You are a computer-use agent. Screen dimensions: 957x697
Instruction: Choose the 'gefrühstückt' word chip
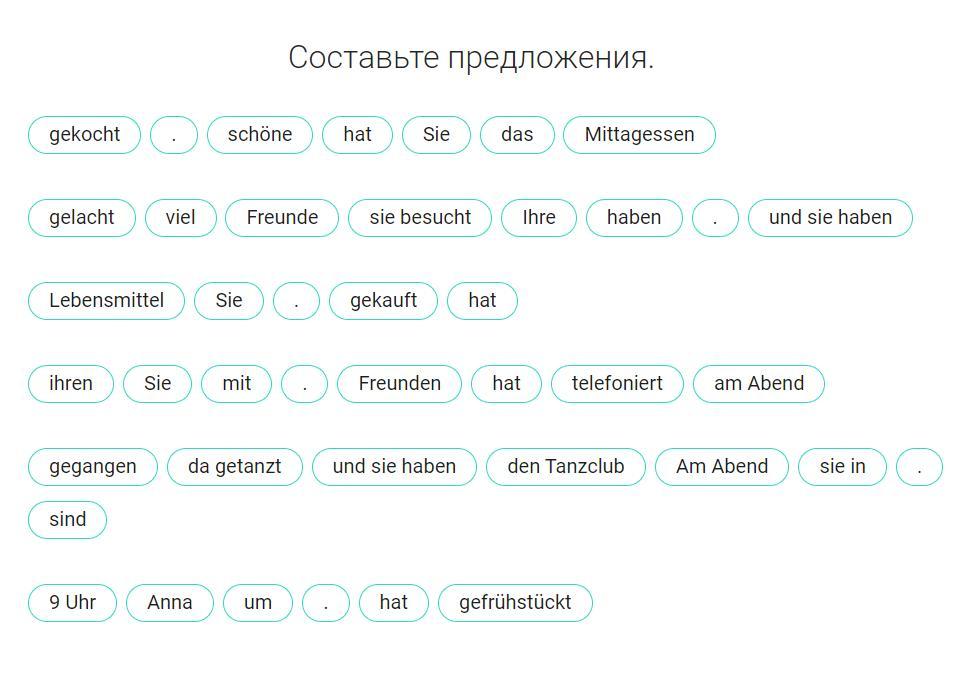pos(515,603)
